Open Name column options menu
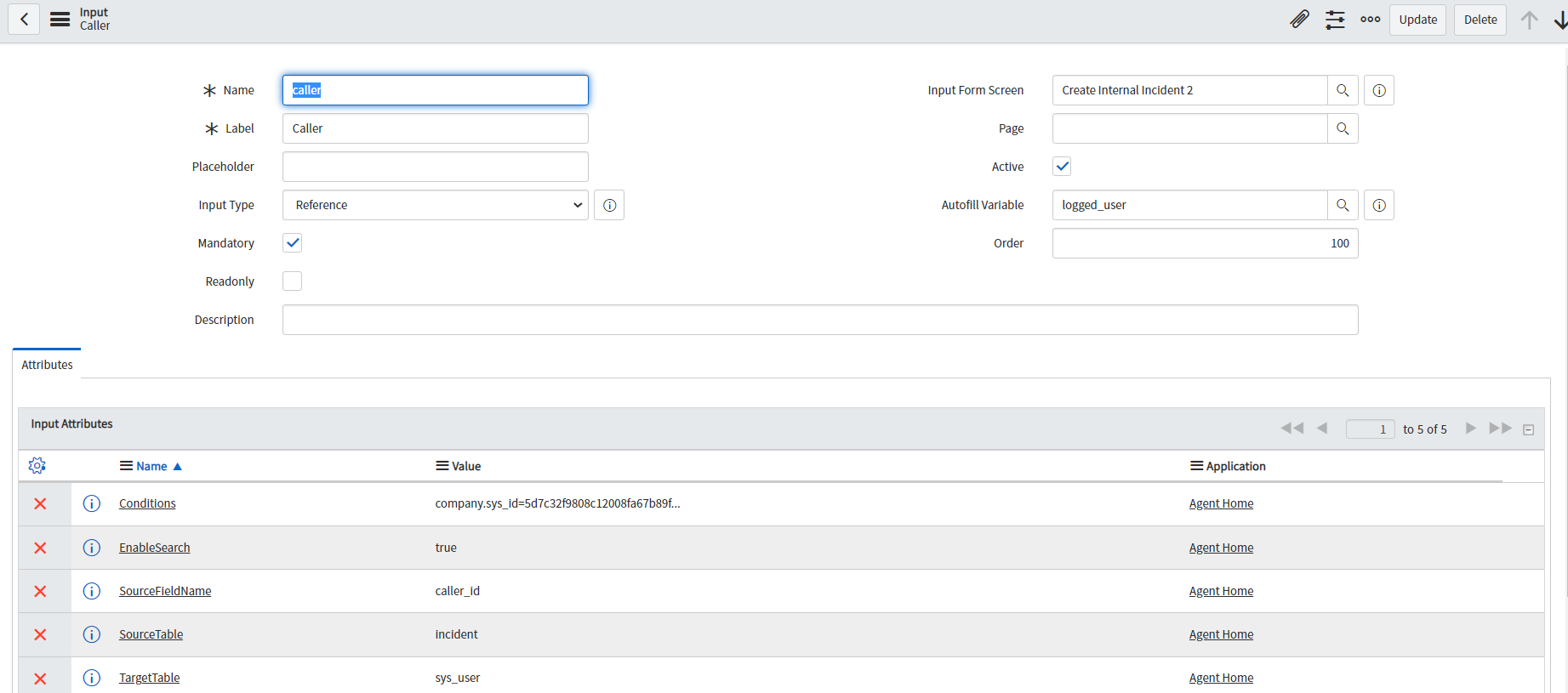 (126, 466)
